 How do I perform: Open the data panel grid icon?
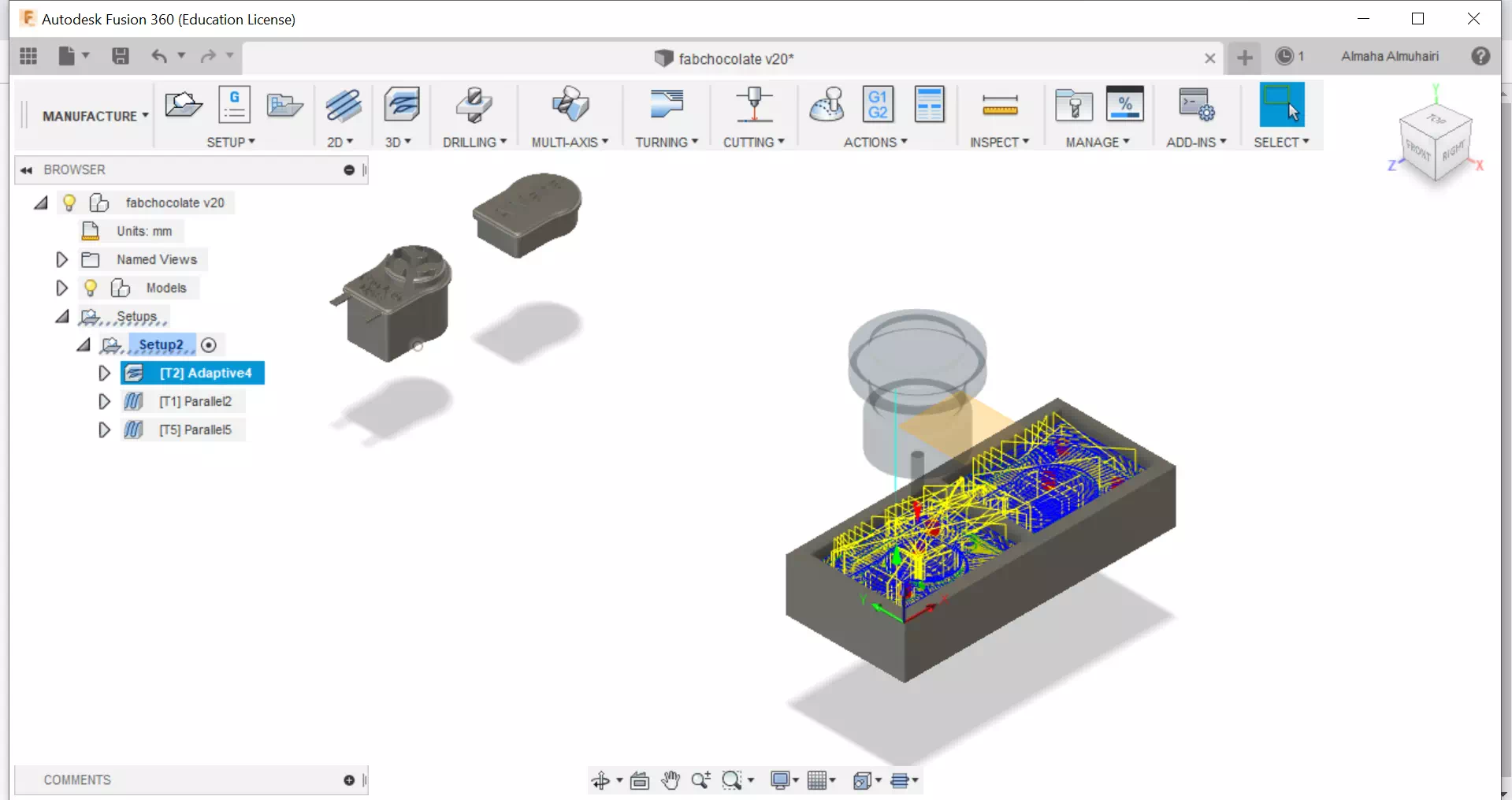tap(28, 56)
